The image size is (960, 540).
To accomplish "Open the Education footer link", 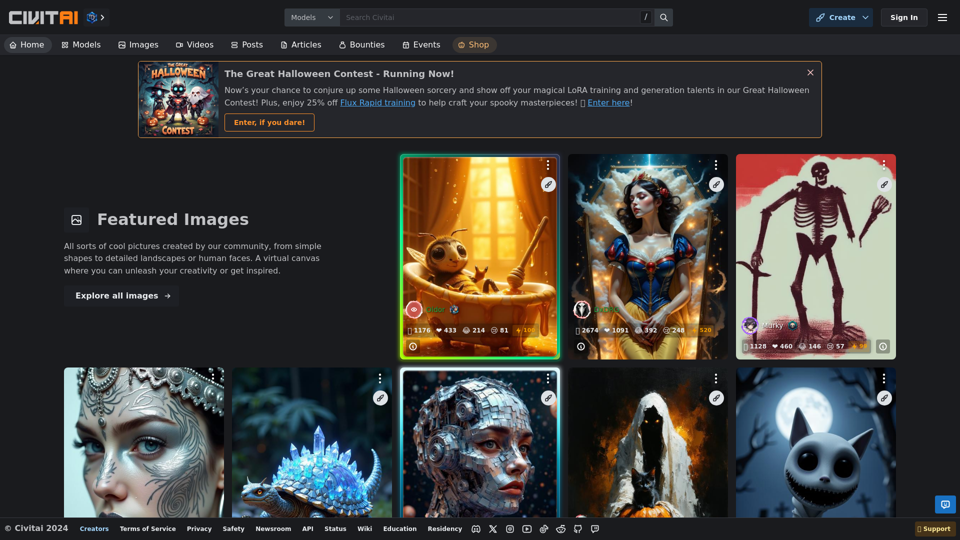I will coord(400,529).
